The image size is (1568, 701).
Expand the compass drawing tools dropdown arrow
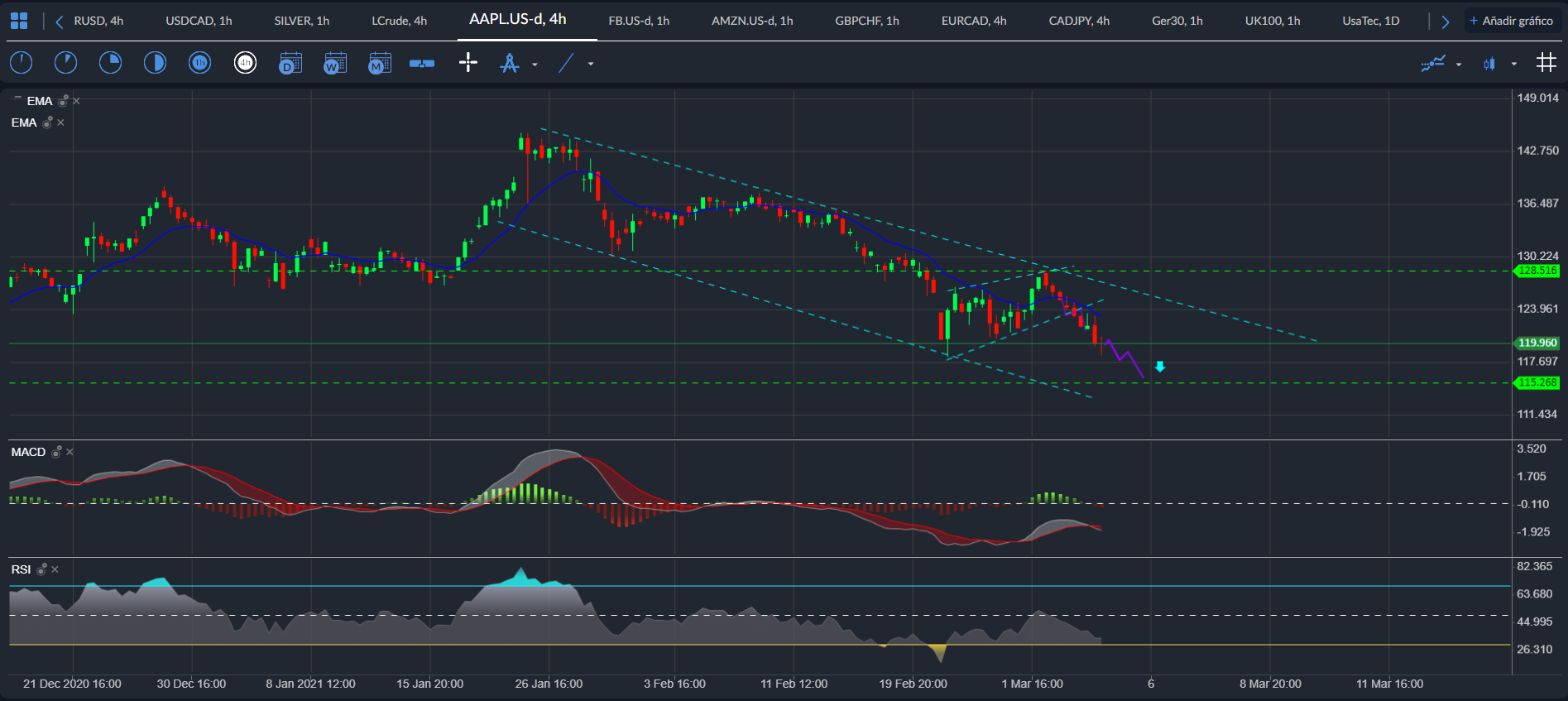click(535, 64)
